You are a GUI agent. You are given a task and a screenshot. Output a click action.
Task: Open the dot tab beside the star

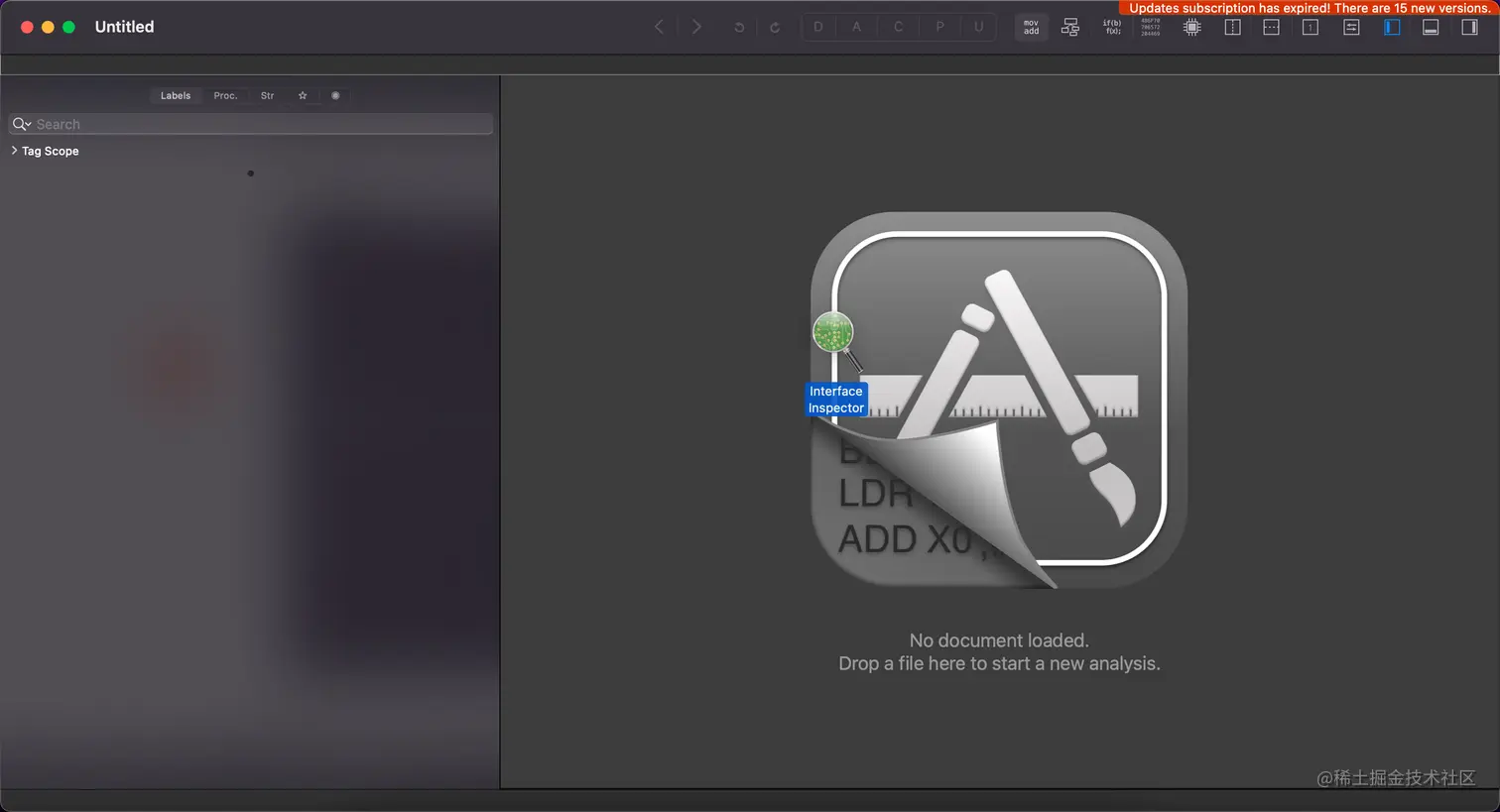(335, 96)
